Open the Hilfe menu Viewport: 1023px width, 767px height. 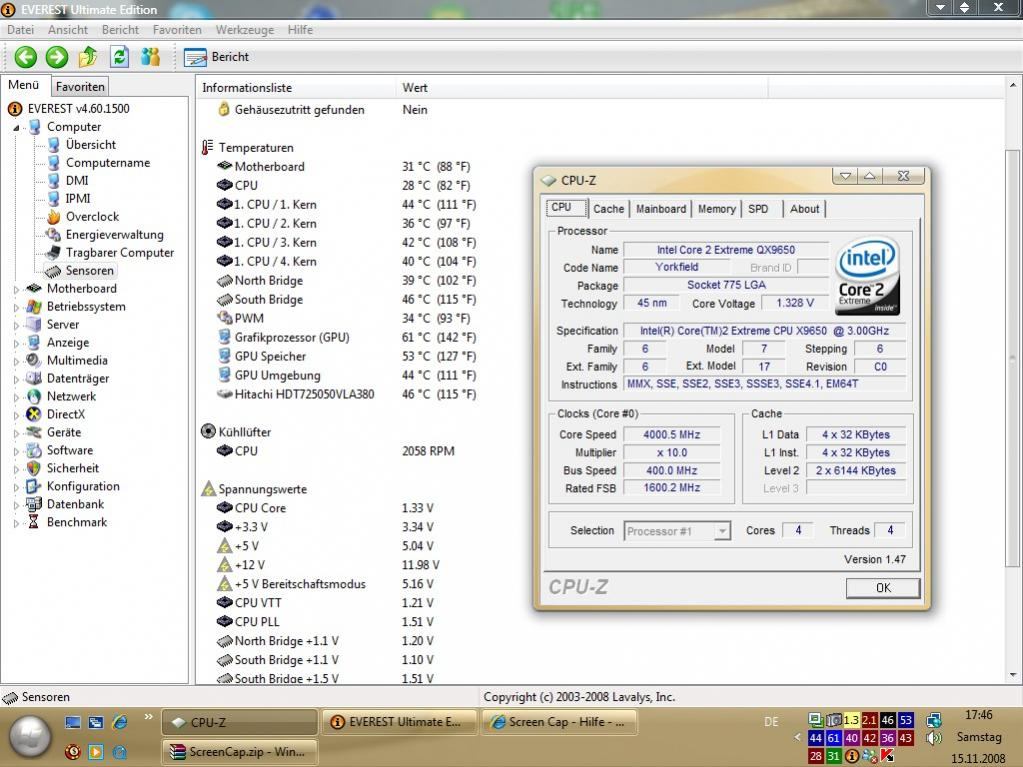click(300, 30)
